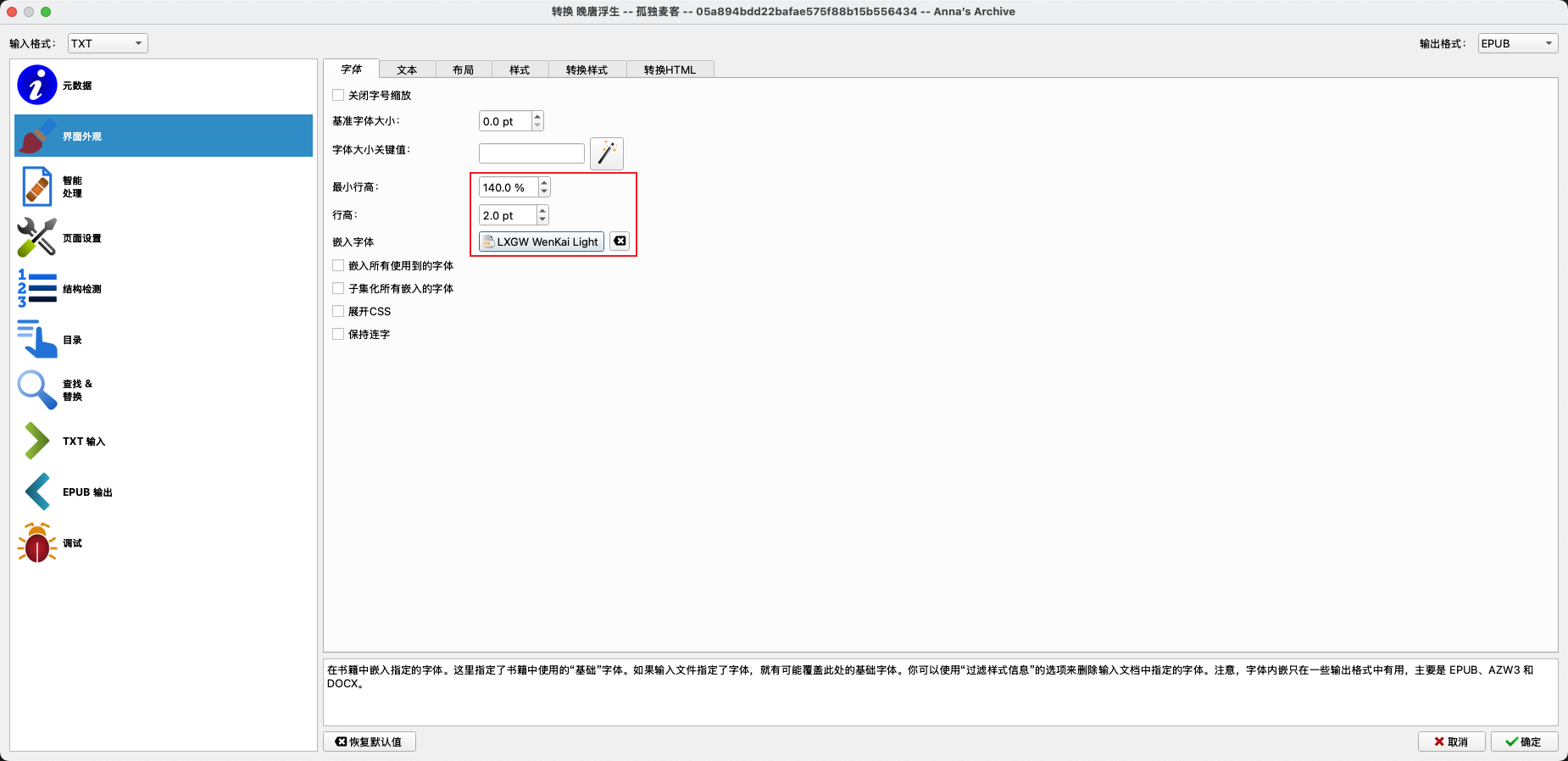This screenshot has height=761, width=1568.
Task: Toggle the 展开CSS checkbox
Action: pos(339,312)
